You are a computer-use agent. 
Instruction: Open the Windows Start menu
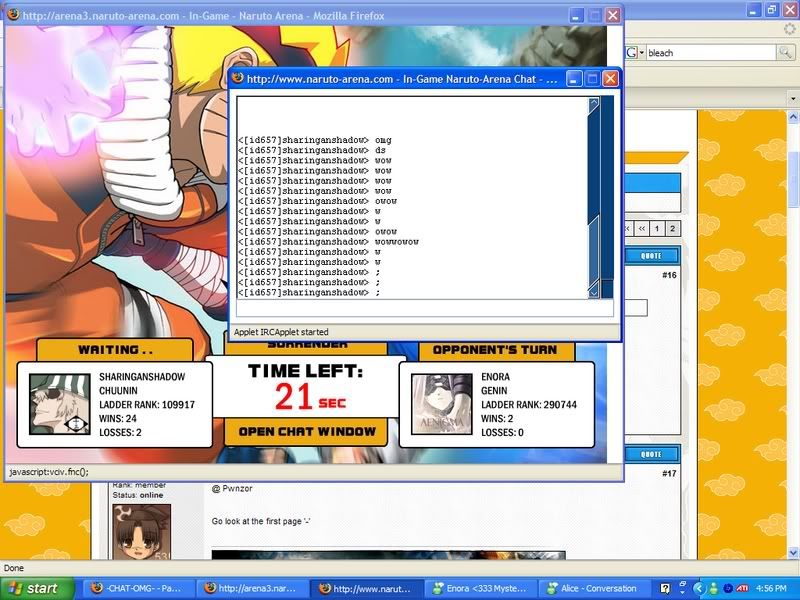pyautogui.click(x=37, y=588)
